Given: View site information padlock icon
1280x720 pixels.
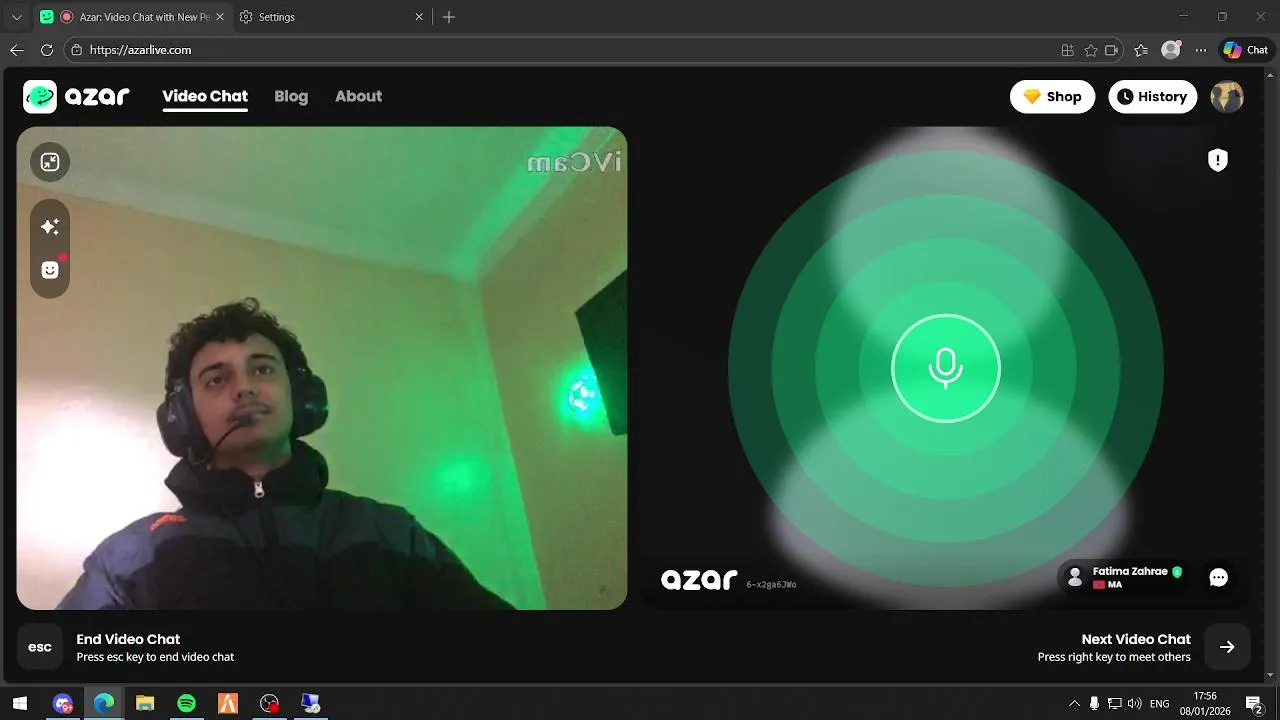Looking at the screenshot, I should coord(77,50).
